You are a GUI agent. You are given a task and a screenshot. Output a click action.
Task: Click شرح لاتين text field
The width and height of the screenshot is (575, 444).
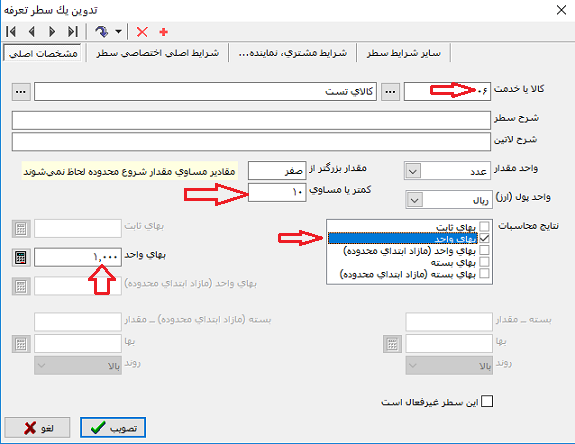pyautogui.click(x=251, y=142)
